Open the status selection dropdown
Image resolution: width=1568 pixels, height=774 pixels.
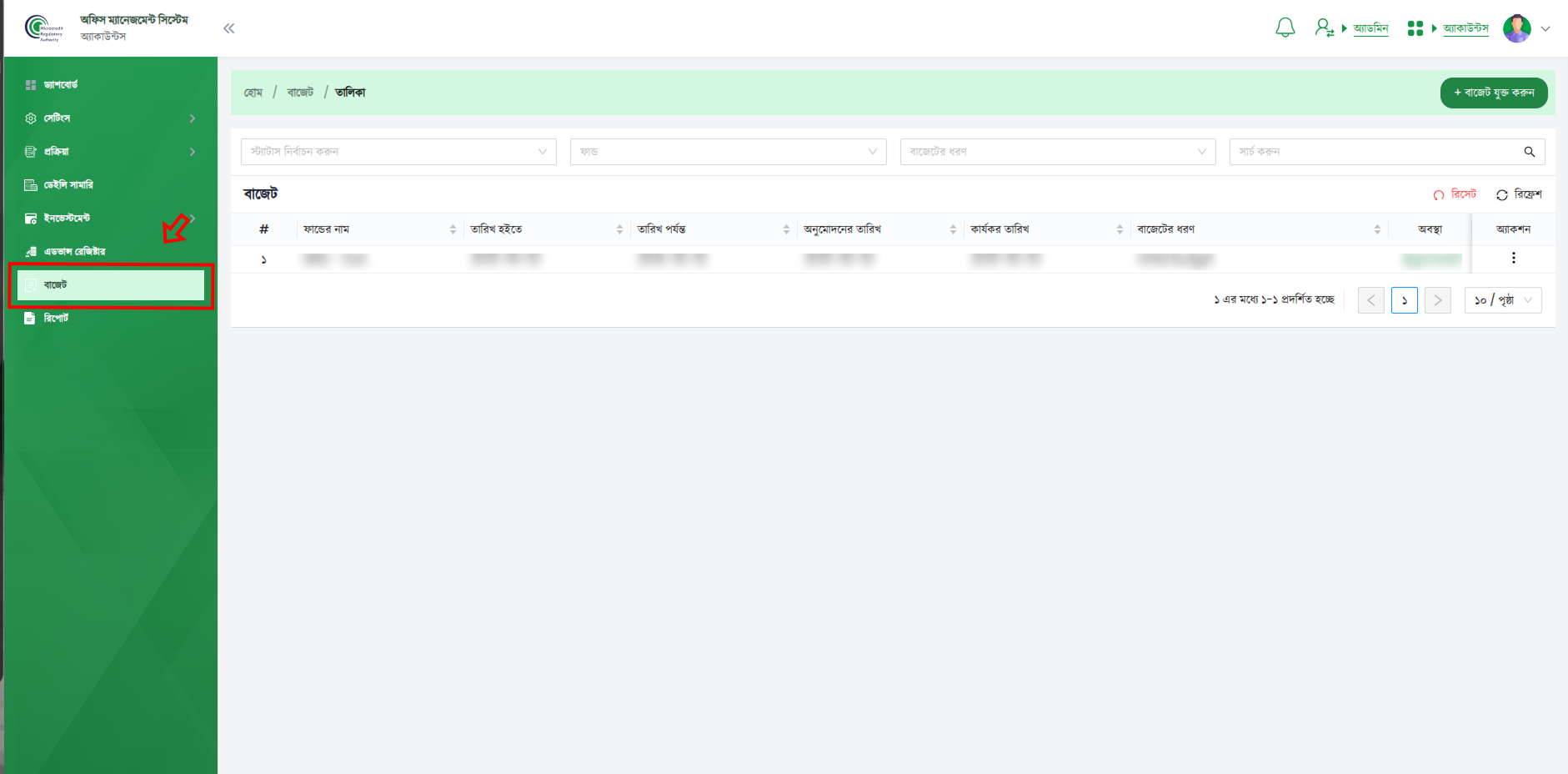(398, 152)
